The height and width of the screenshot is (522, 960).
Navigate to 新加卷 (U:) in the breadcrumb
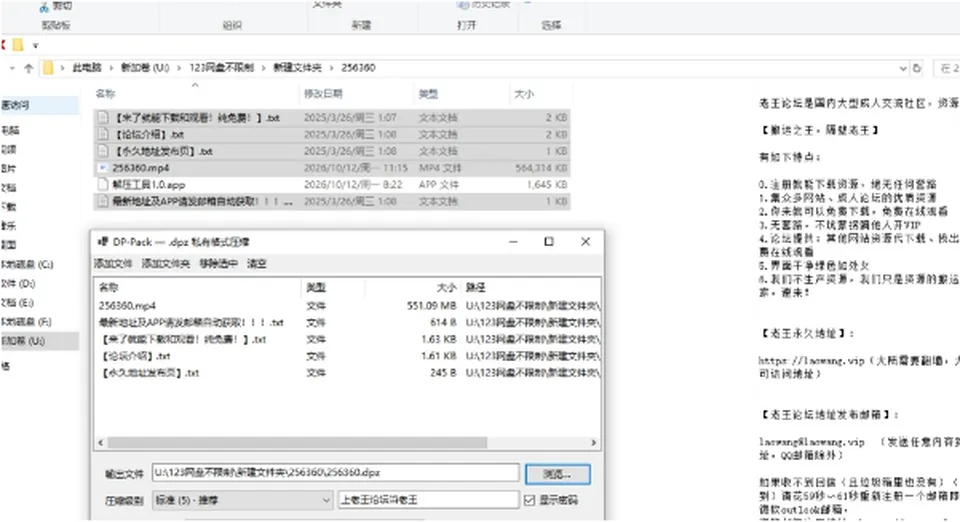pyautogui.click(x=144, y=68)
